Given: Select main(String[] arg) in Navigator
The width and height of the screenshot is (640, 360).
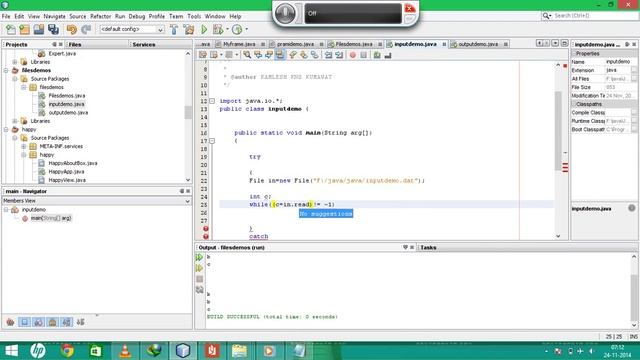Looking at the screenshot, I should coord(51,218).
